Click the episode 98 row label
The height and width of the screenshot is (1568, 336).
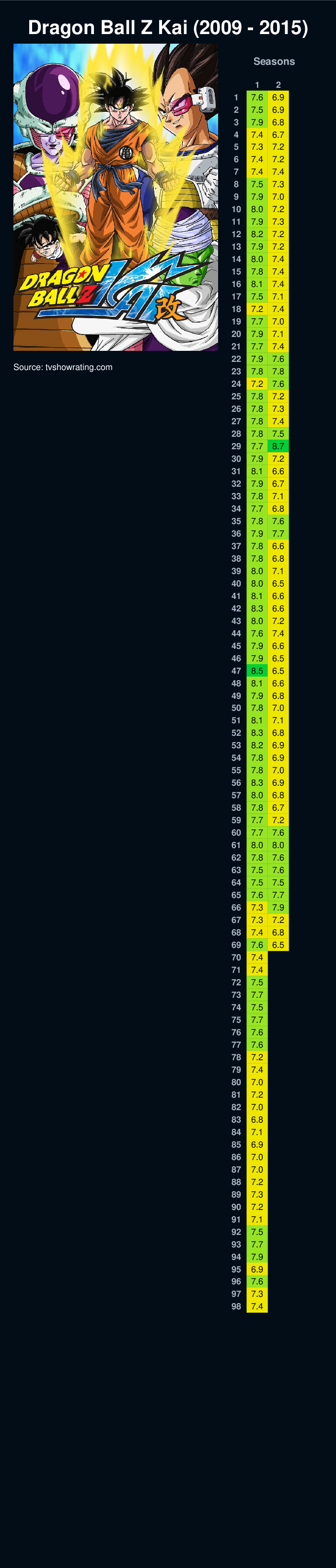pos(236,1306)
